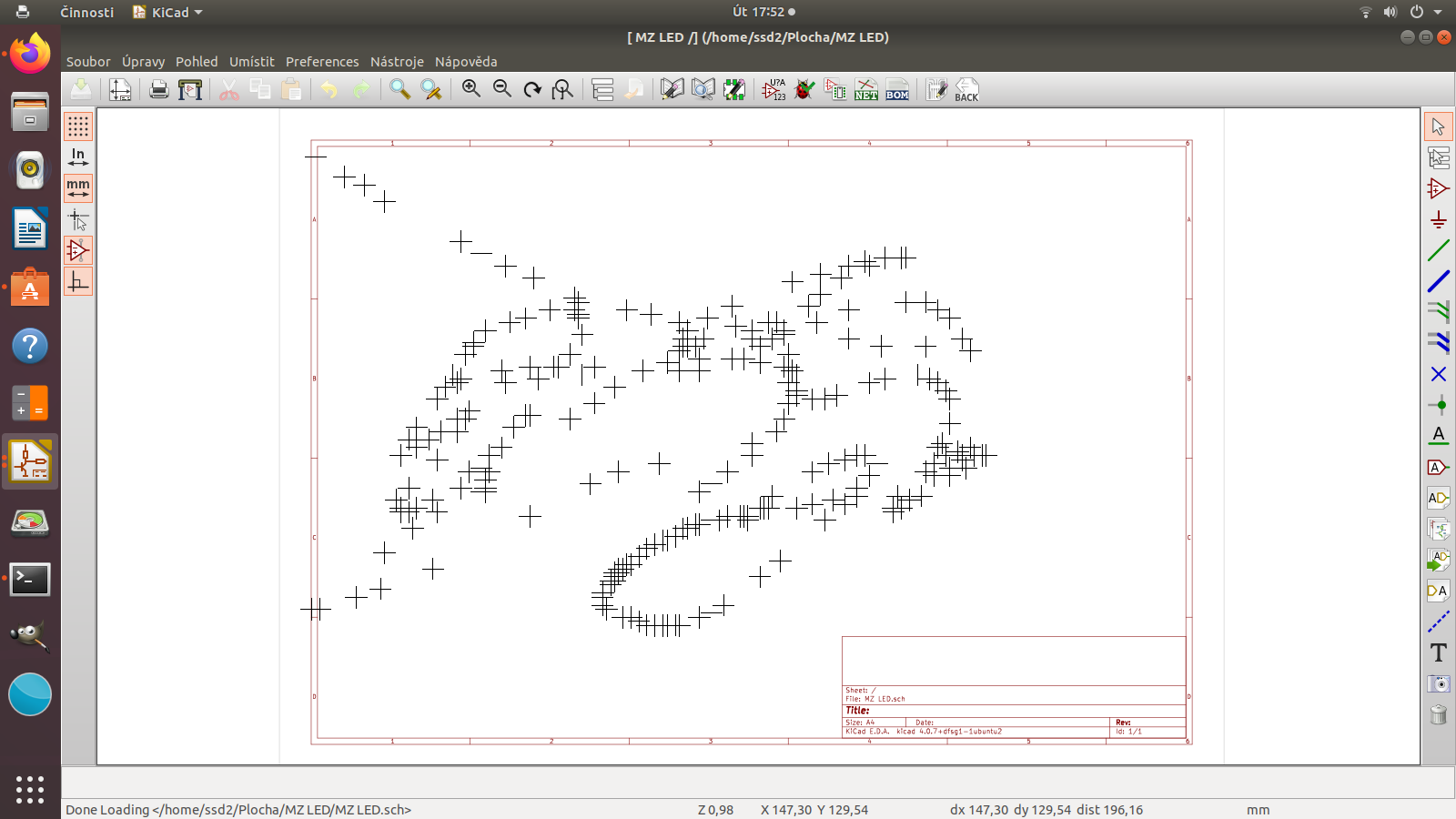1456x819 pixels.
Task: Select the Net Label tool
Action: pyautogui.click(x=1439, y=436)
